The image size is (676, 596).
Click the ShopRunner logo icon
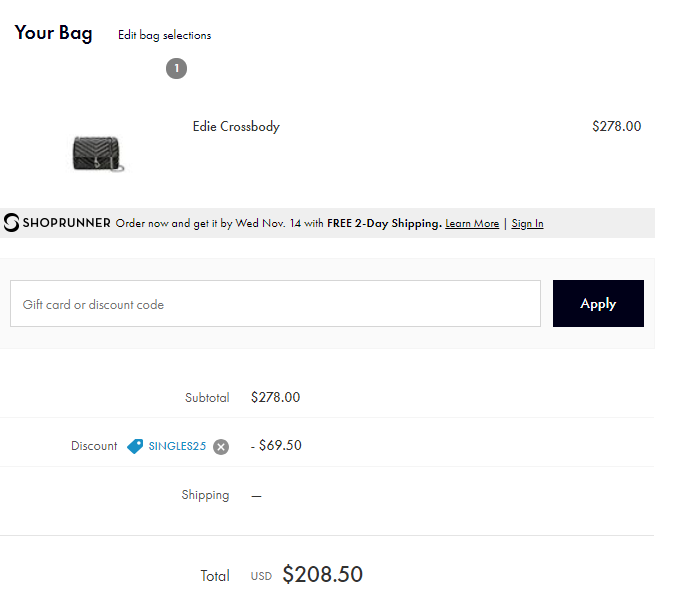coord(11,223)
